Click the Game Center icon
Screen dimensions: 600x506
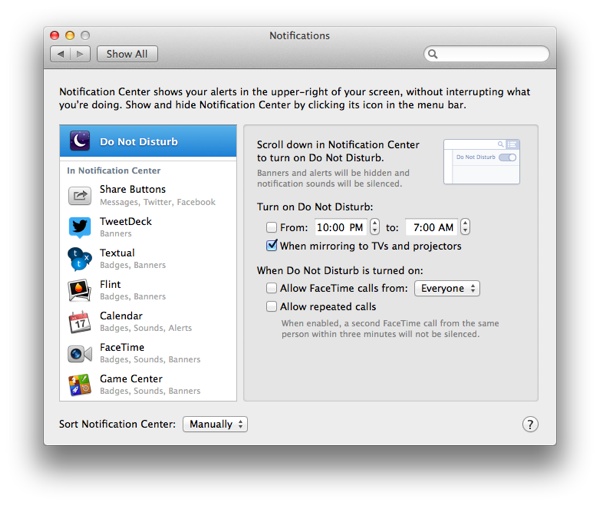(x=80, y=385)
